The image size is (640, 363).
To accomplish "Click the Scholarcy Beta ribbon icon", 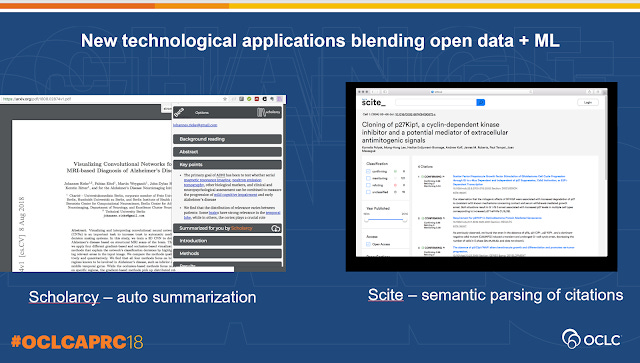I will (179, 112).
